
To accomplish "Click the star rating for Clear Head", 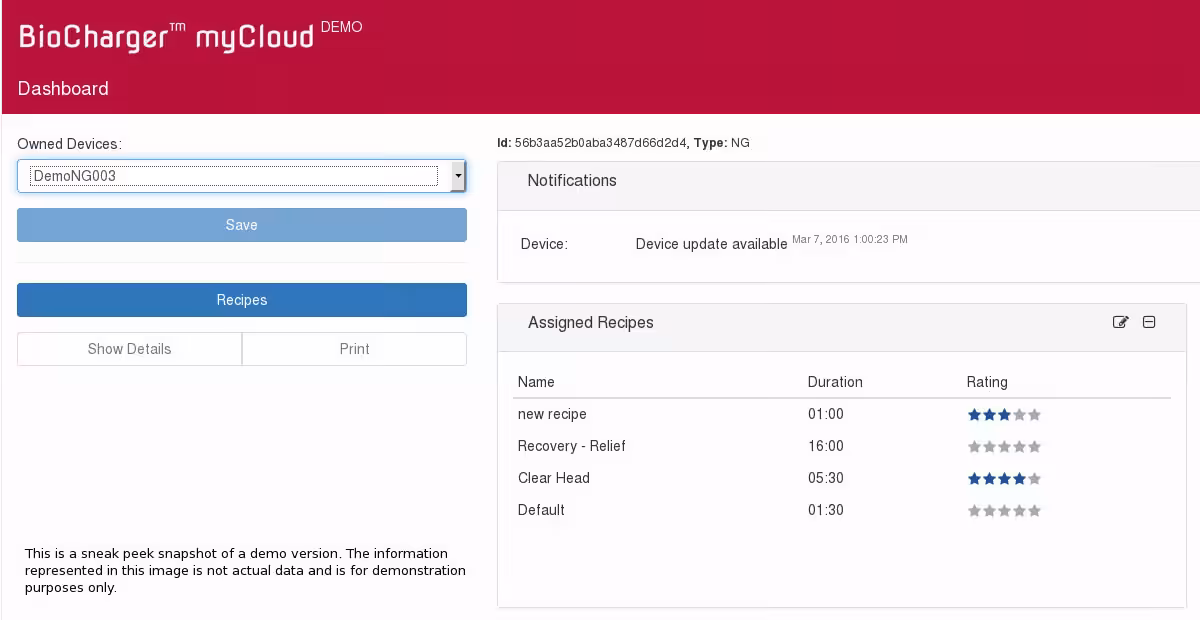I will [x=1004, y=479].
